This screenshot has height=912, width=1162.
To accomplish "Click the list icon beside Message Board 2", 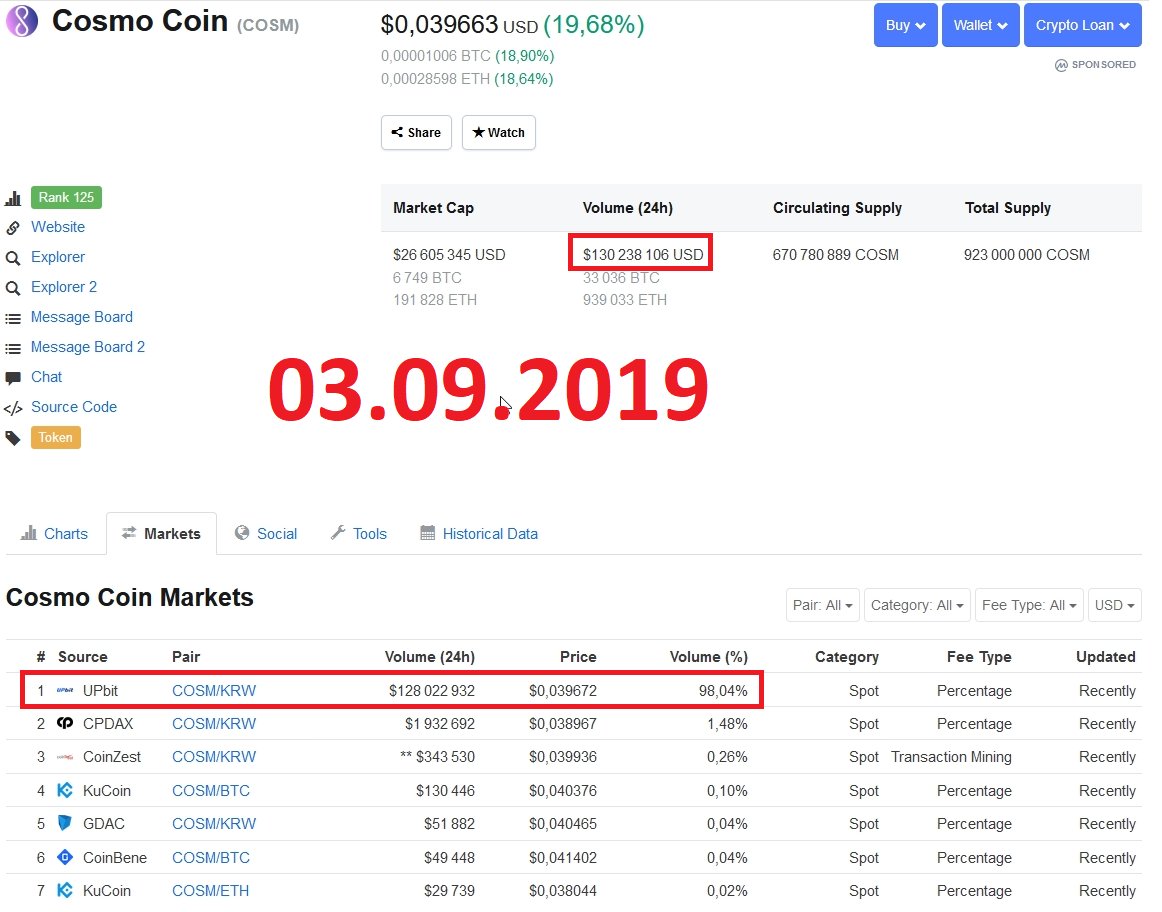I will pyautogui.click(x=13, y=348).
